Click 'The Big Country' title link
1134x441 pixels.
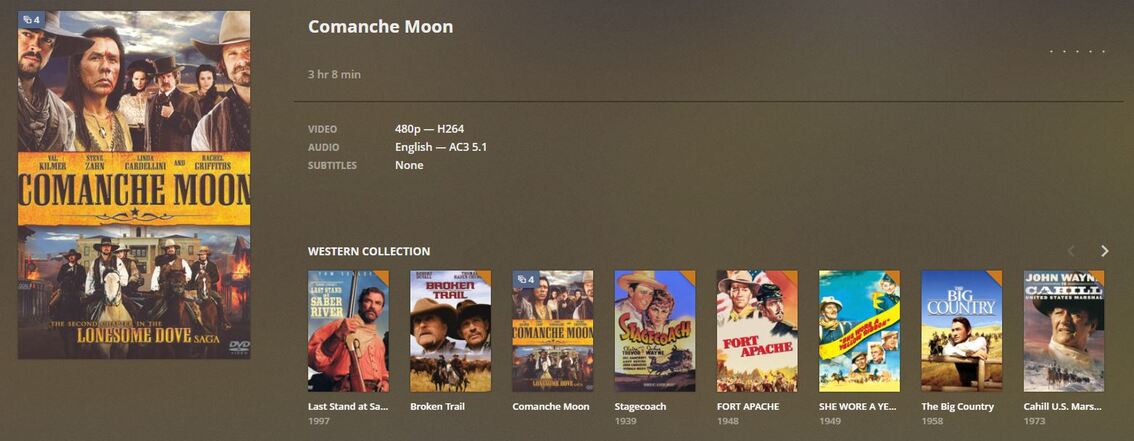(958, 407)
